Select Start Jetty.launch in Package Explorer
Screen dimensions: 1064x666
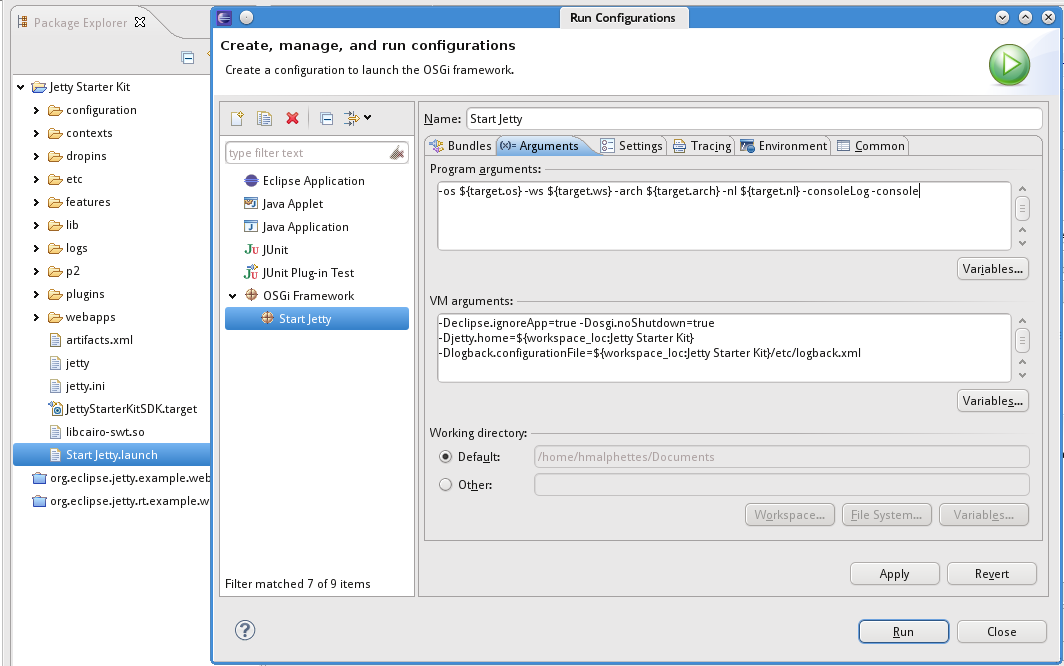pyautogui.click(x=112, y=455)
